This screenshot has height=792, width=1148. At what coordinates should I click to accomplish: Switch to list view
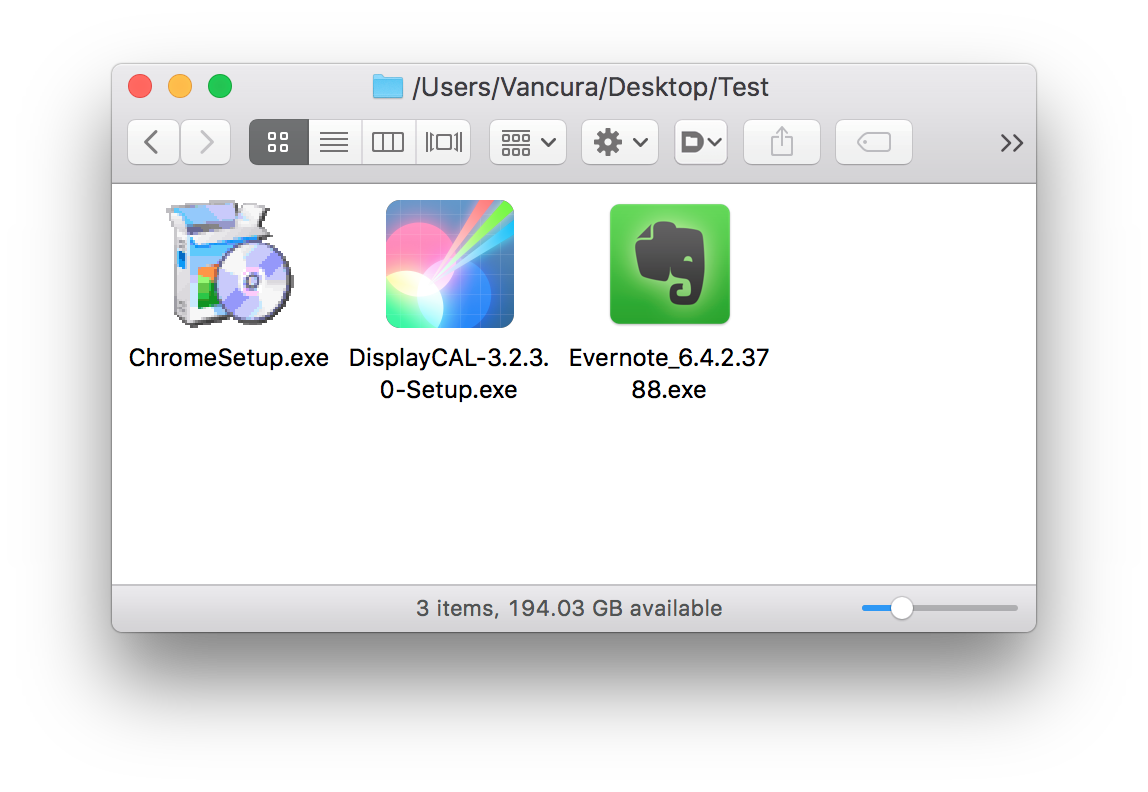click(334, 142)
